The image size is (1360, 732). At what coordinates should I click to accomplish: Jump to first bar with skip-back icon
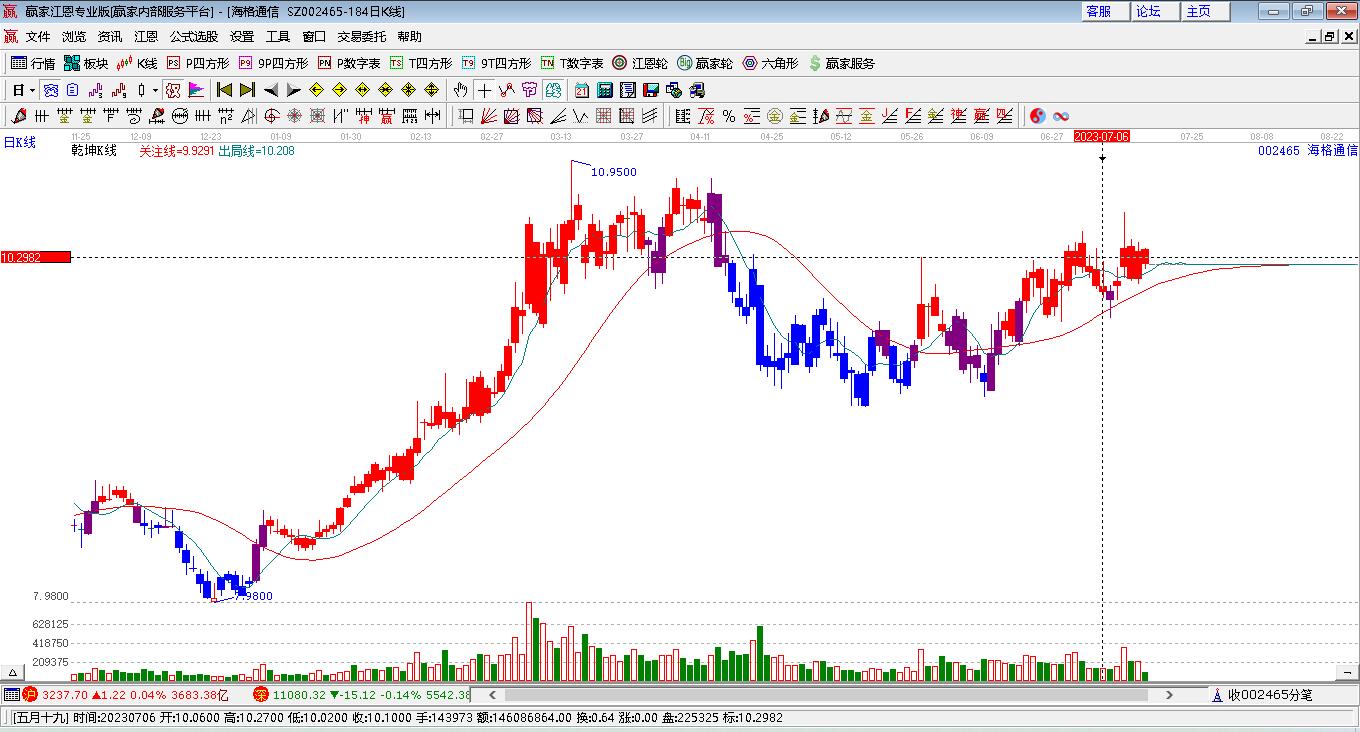[x=224, y=90]
